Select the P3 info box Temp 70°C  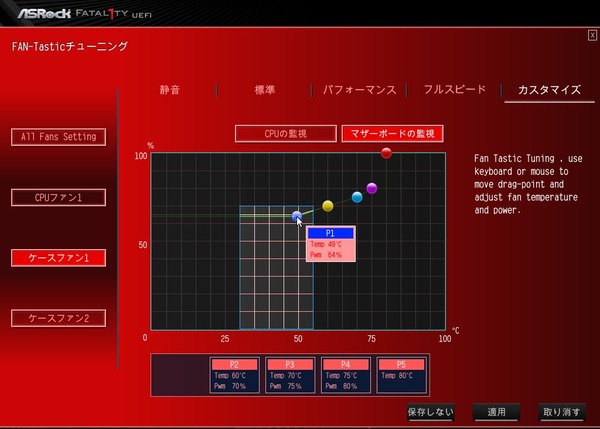click(x=290, y=375)
